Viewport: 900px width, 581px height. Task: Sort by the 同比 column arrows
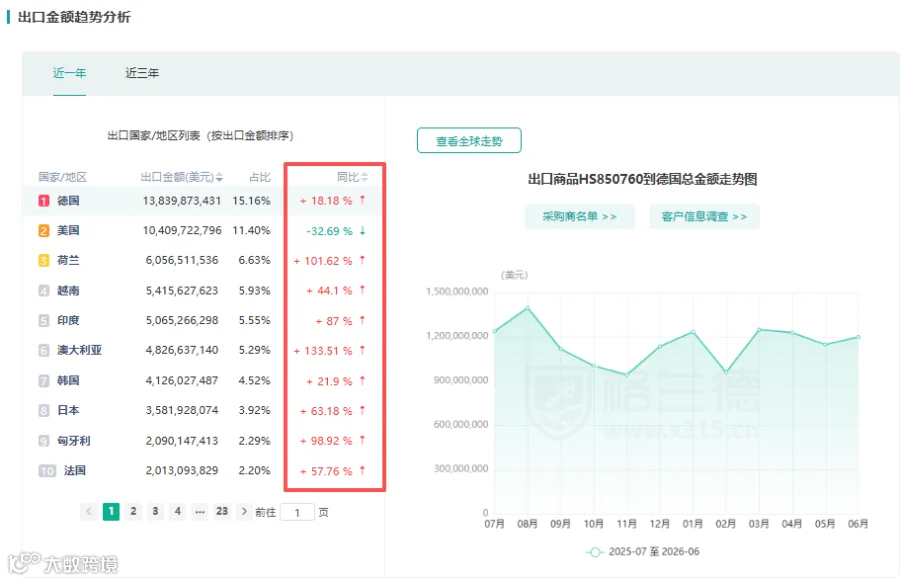click(364, 177)
